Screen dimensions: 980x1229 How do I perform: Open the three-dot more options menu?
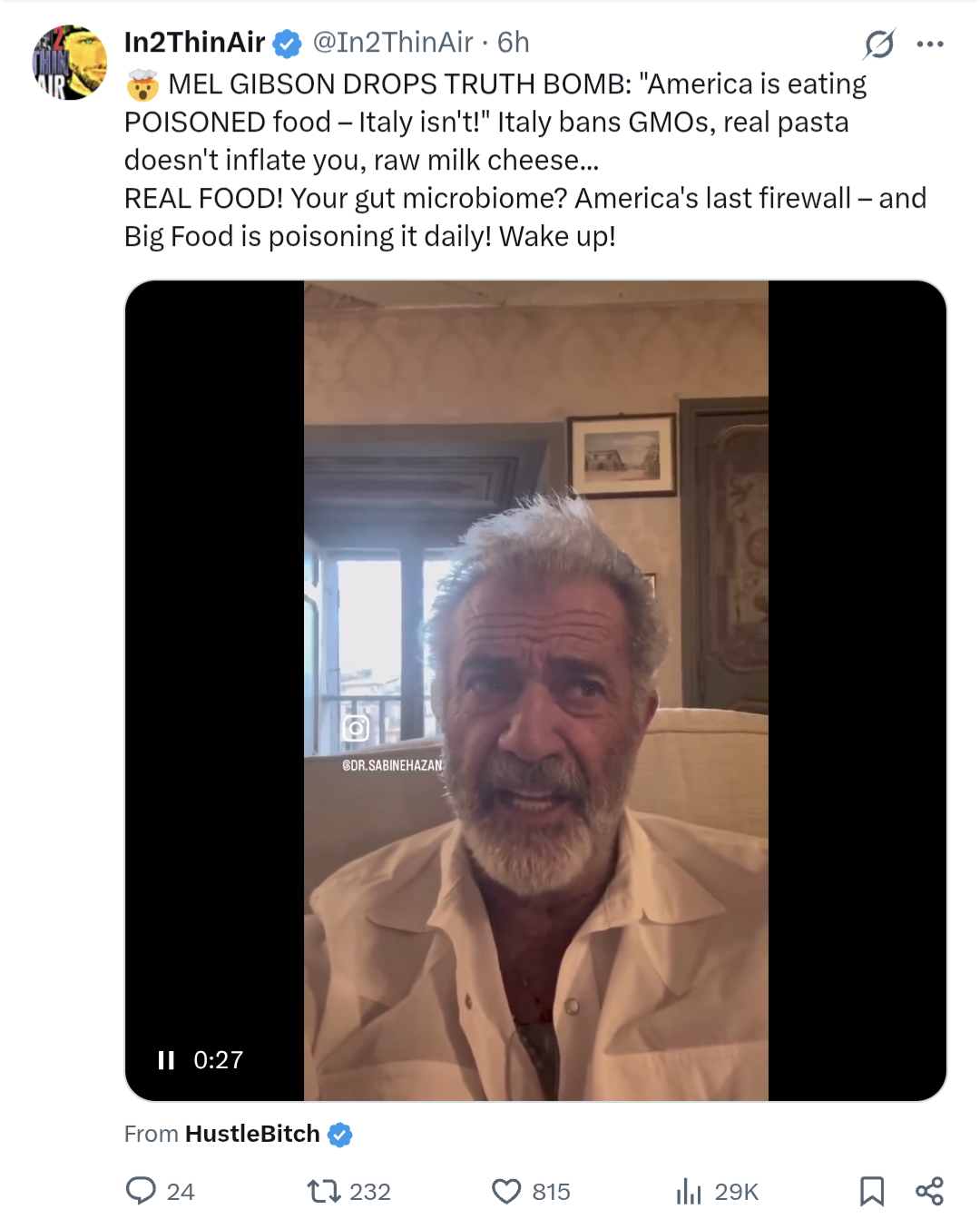point(930,44)
